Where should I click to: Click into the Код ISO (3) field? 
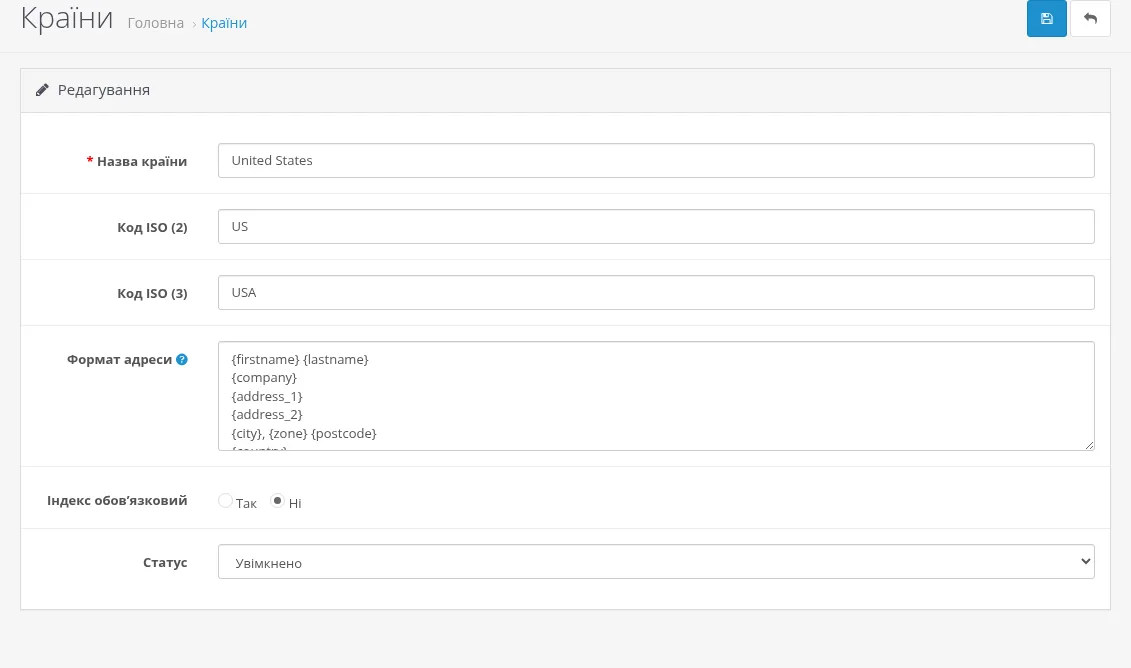(656, 292)
